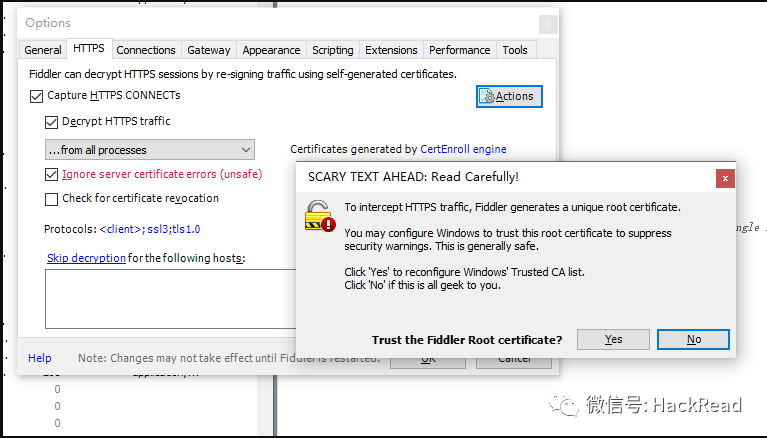Open the CertEnroll engine link
The width and height of the screenshot is (767, 438).
click(x=463, y=149)
